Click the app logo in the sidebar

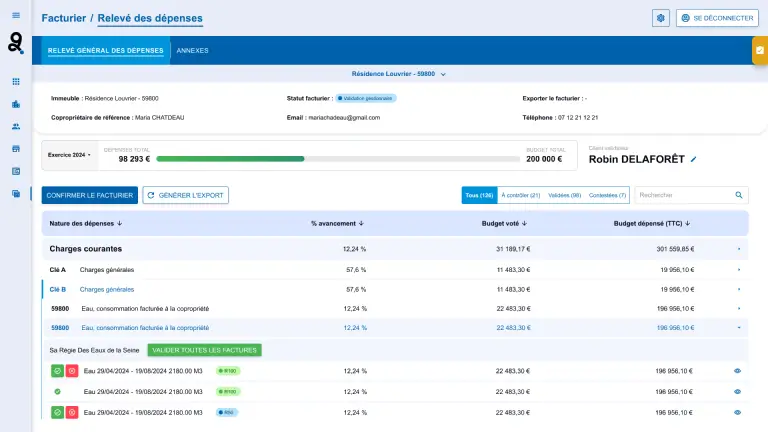point(16,43)
